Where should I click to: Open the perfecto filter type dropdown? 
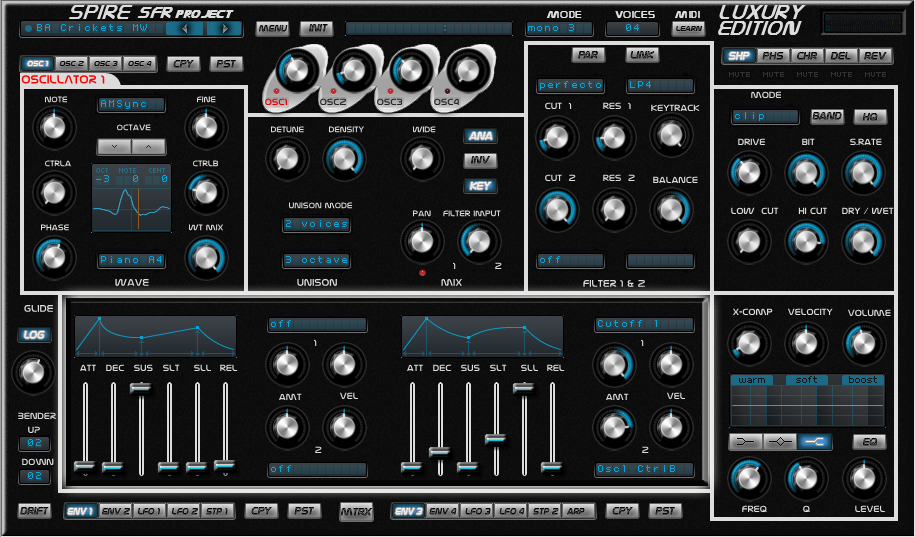571,85
